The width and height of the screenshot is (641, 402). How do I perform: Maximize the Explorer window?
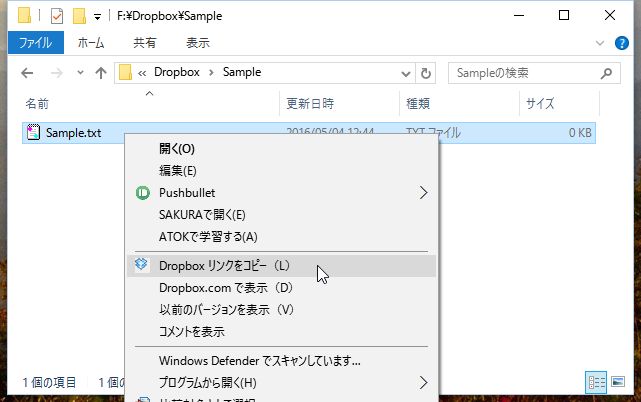click(x=564, y=16)
